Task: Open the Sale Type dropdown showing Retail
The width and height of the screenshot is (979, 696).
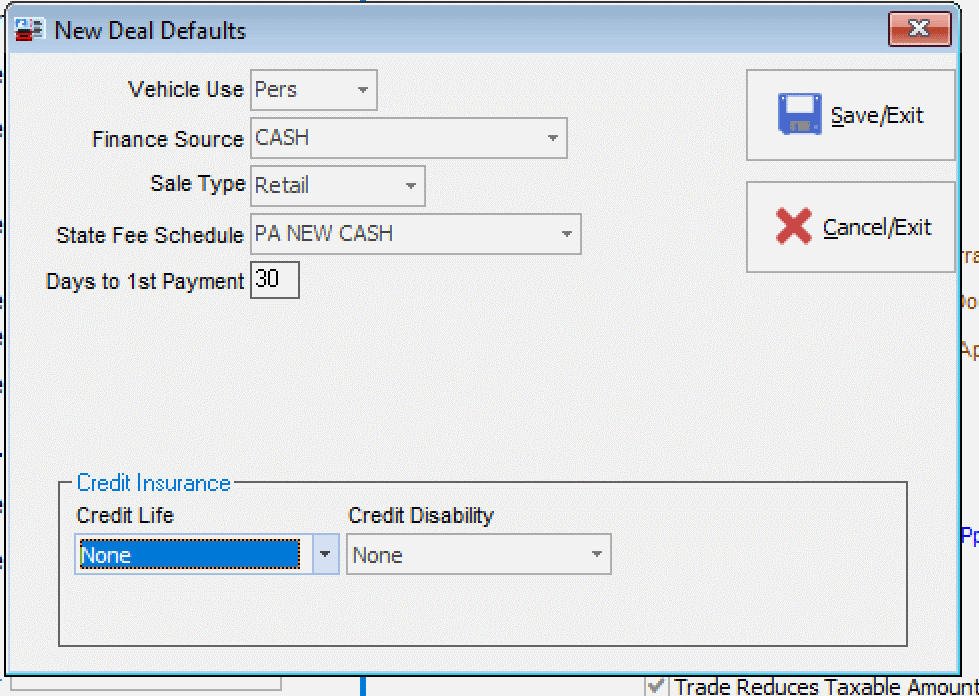Action: coord(410,186)
